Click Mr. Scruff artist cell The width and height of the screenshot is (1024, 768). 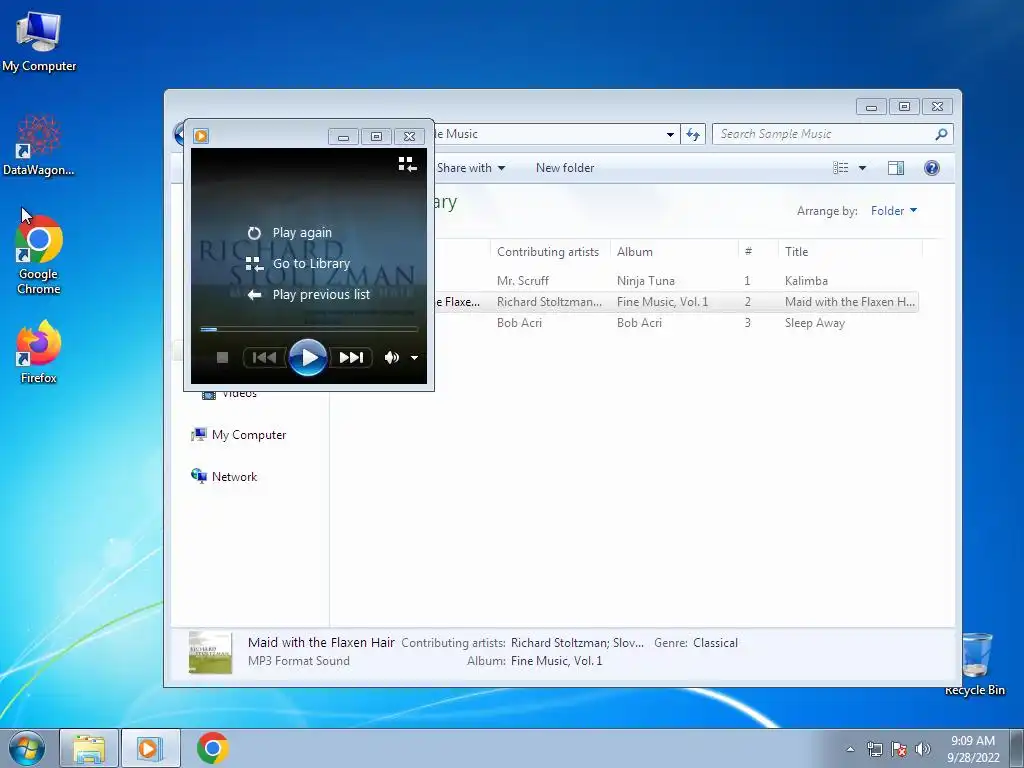[522, 281]
